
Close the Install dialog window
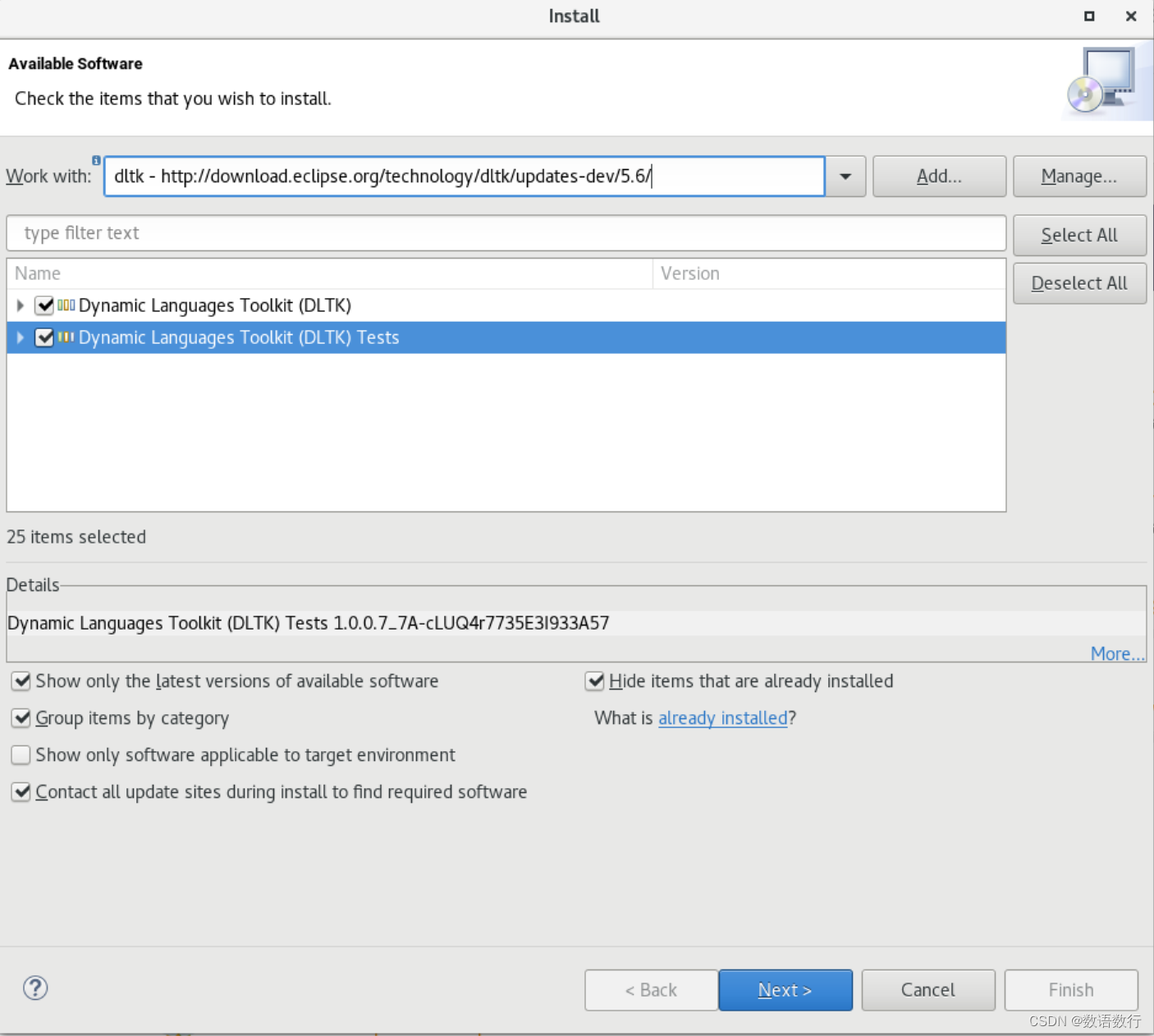coord(1131,16)
